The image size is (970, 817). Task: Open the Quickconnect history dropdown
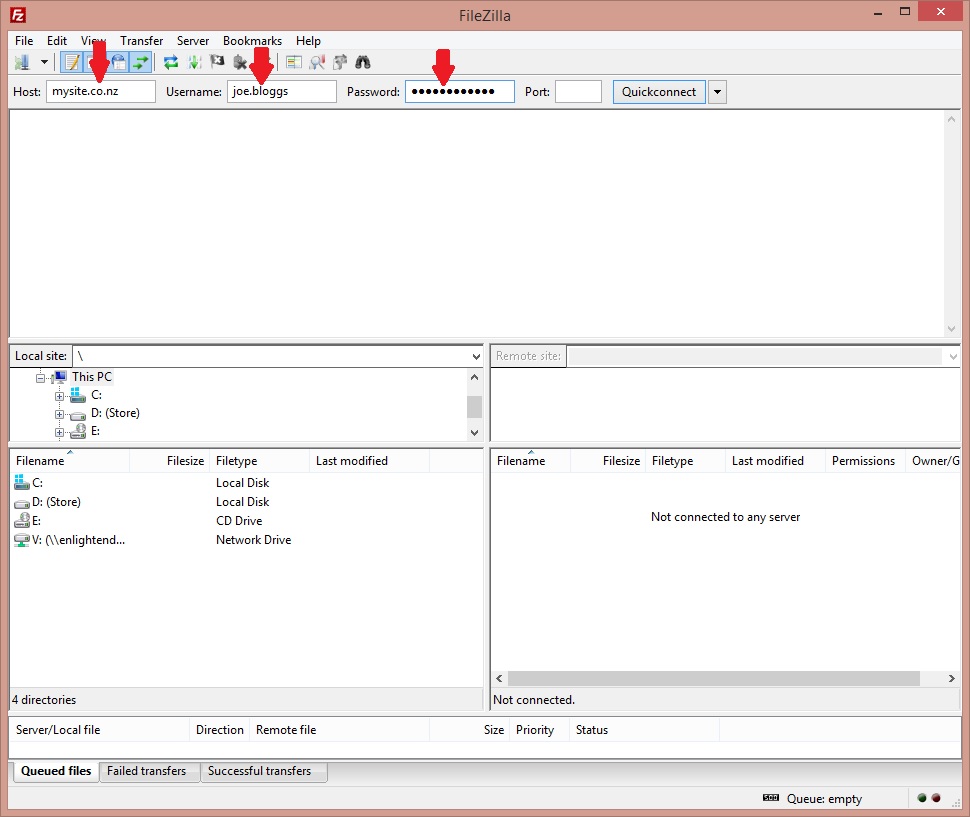click(x=717, y=92)
